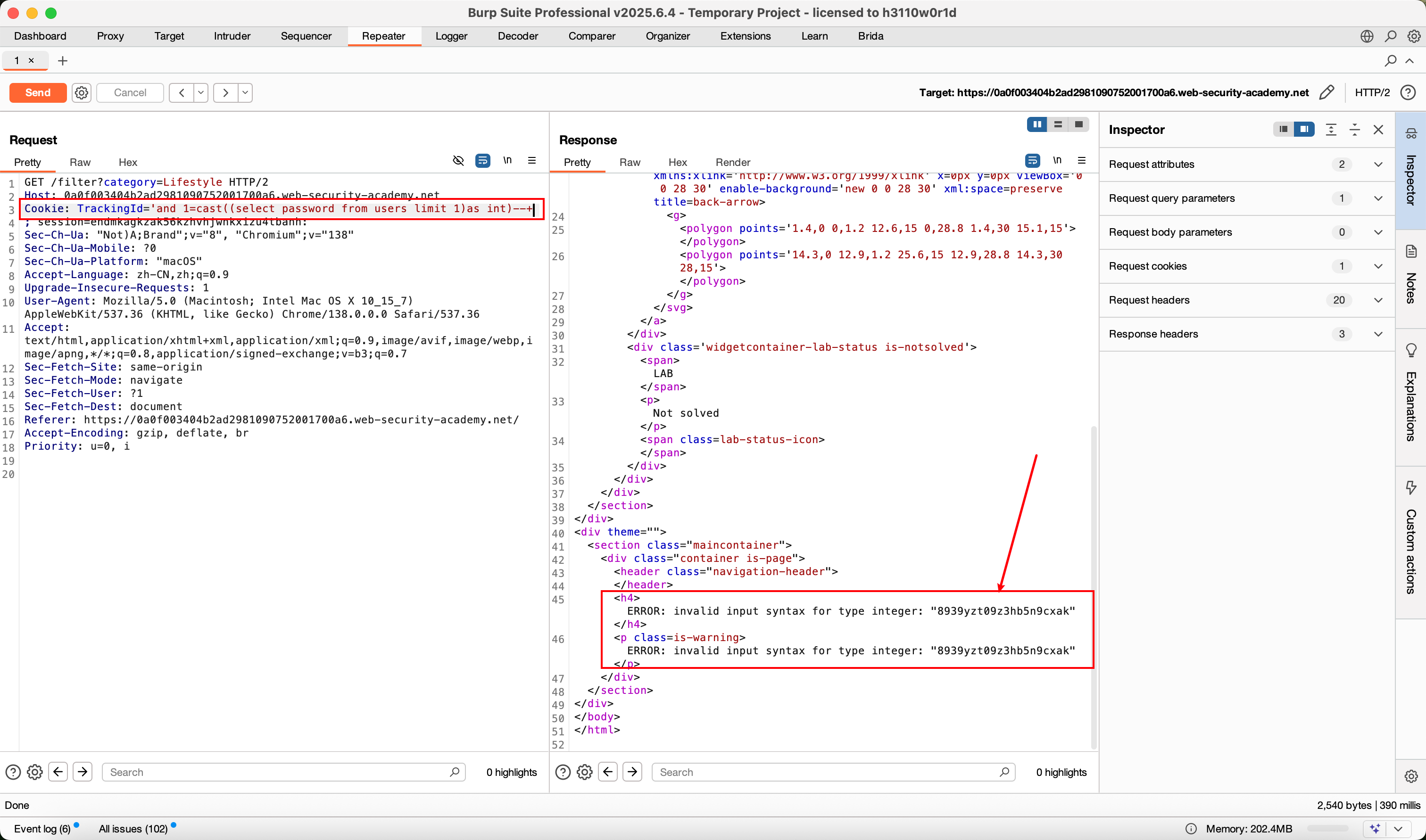Expand Request headers section

1246,300
